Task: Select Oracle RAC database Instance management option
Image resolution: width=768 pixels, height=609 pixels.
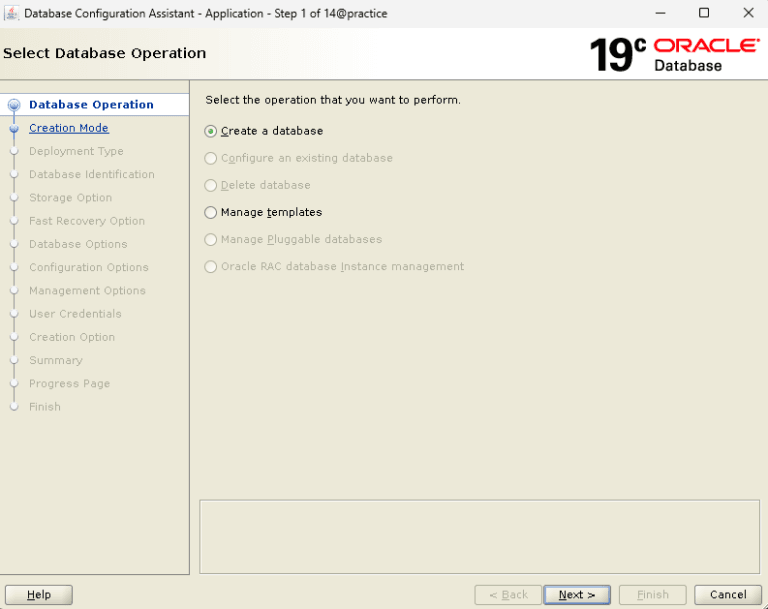Action: point(211,267)
